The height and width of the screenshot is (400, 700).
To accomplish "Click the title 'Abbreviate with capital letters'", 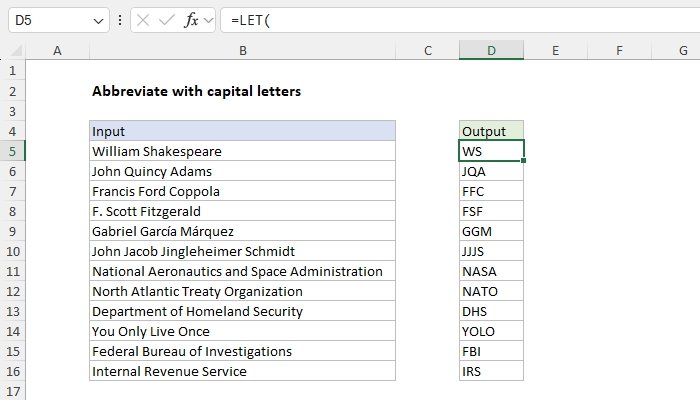I will point(196,92).
